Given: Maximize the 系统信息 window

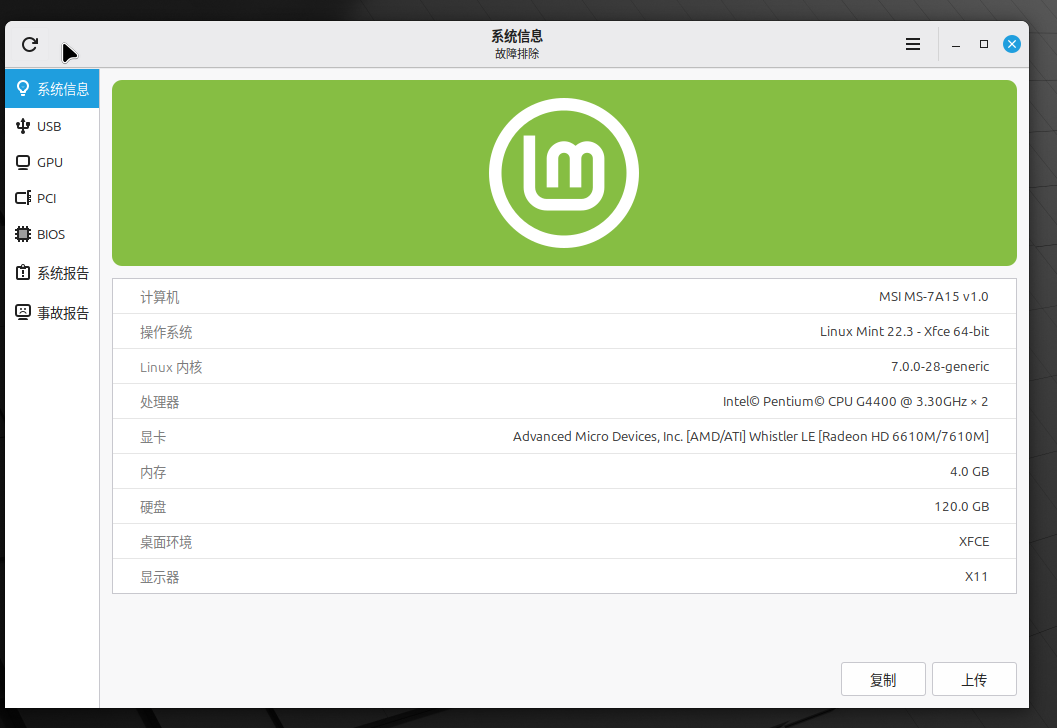Looking at the screenshot, I should pyautogui.click(x=984, y=44).
